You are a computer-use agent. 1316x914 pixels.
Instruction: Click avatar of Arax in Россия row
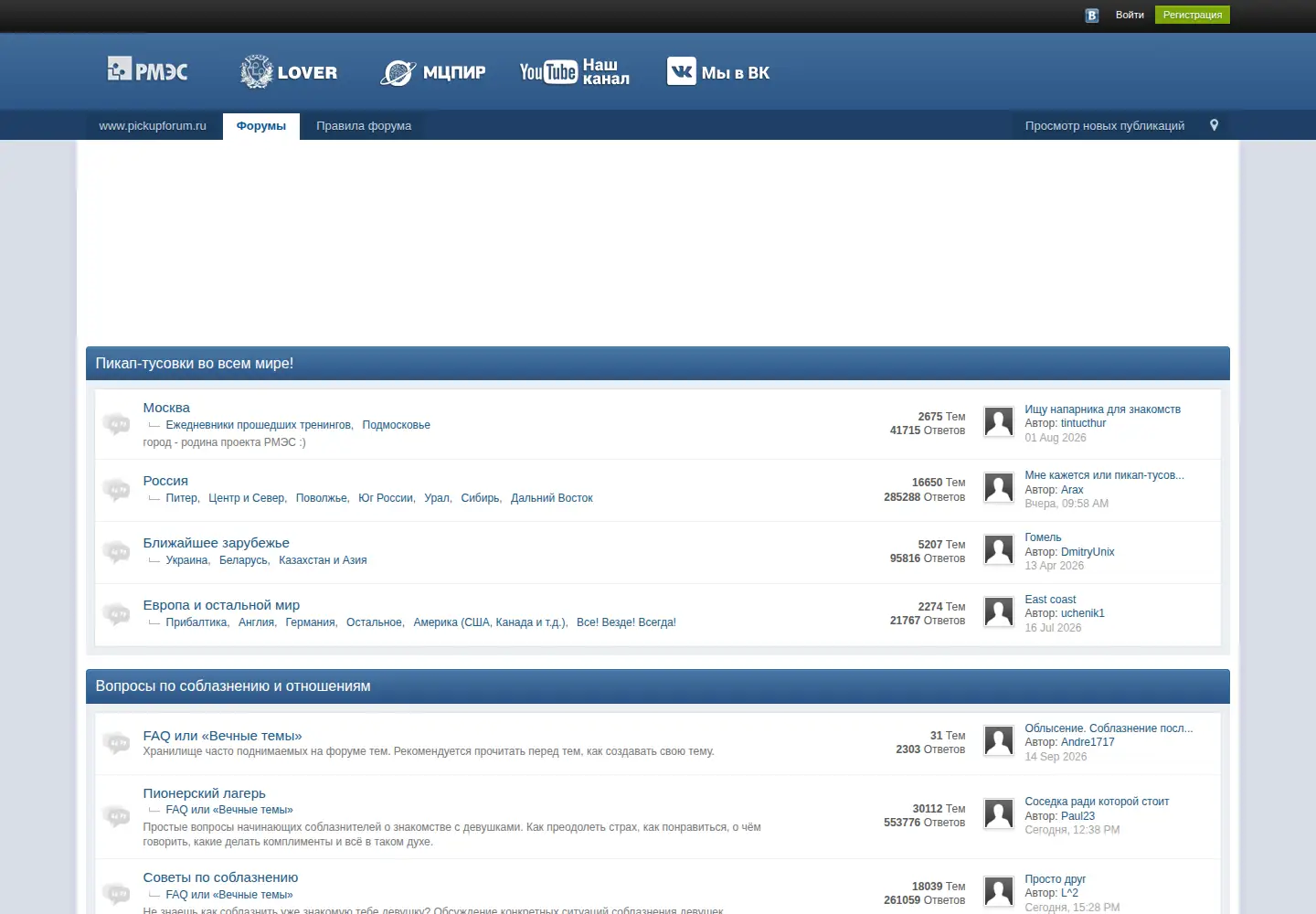coord(999,488)
